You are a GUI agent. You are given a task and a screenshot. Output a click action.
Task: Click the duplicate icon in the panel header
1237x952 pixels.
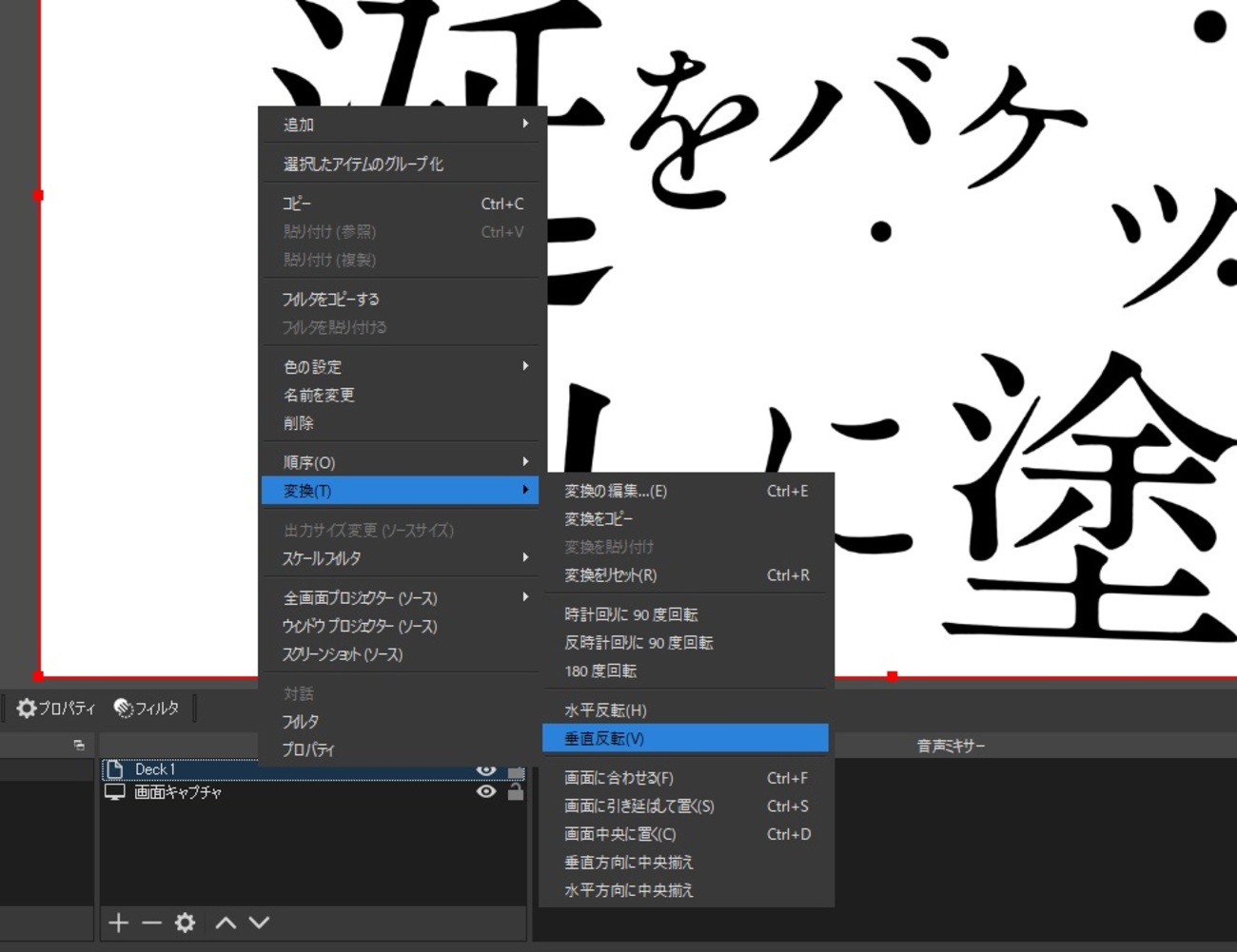[x=77, y=746]
